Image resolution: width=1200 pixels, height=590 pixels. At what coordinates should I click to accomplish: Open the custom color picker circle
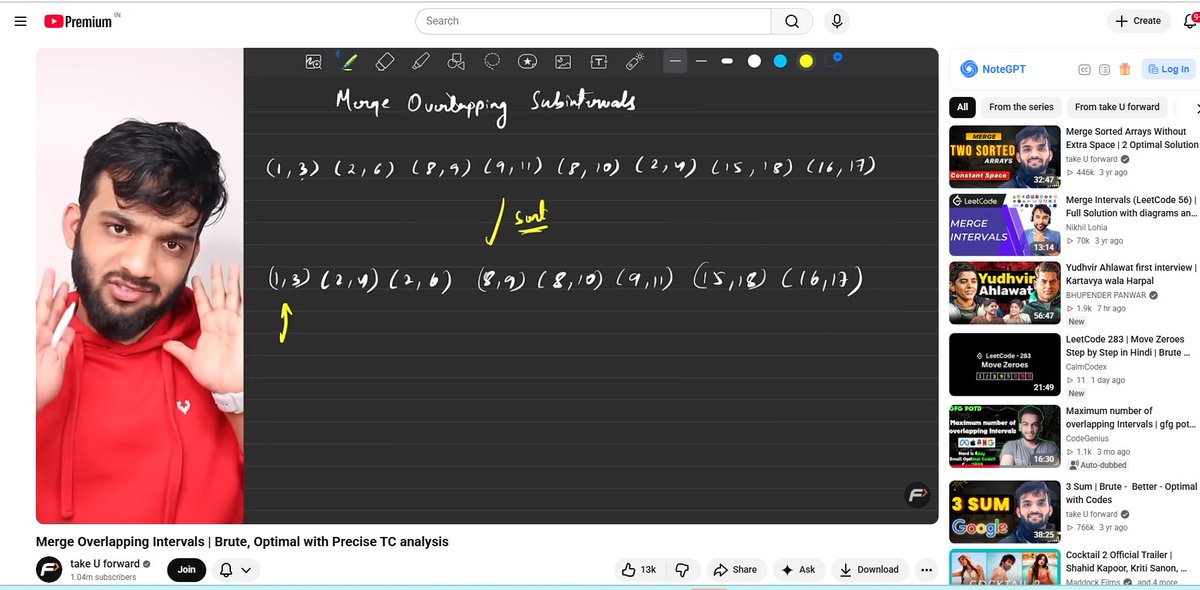tap(832, 62)
